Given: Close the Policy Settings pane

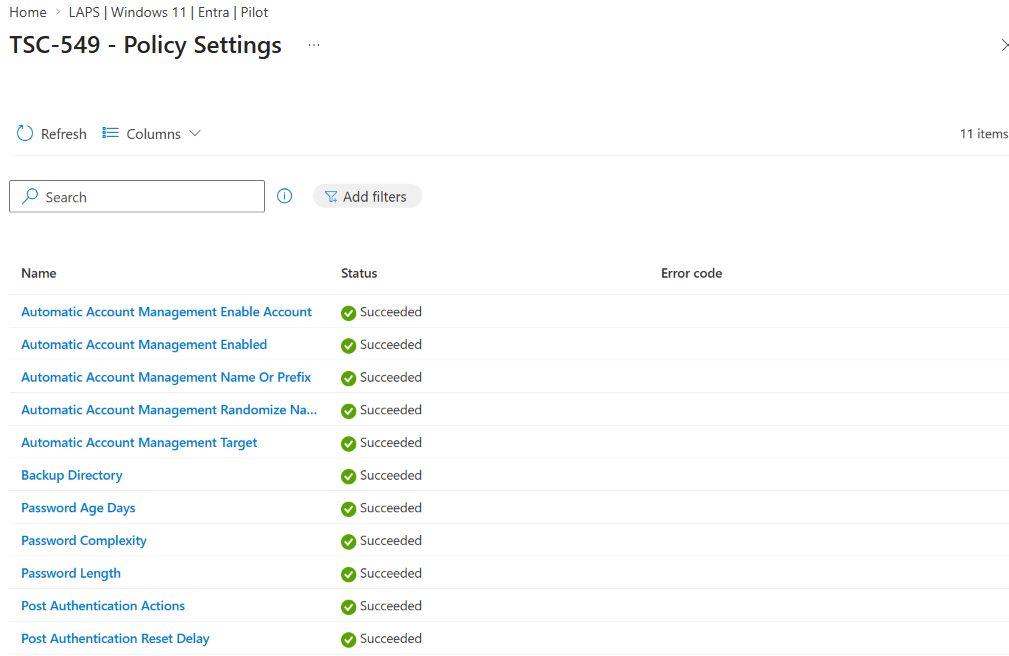Looking at the screenshot, I should (1004, 45).
